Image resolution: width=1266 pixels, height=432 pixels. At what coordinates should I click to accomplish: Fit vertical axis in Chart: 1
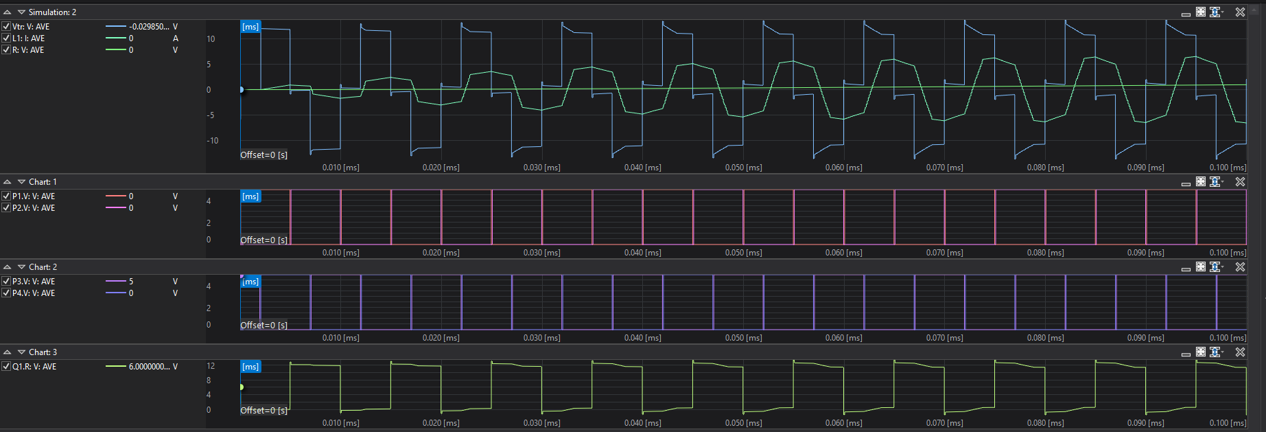point(1214,182)
